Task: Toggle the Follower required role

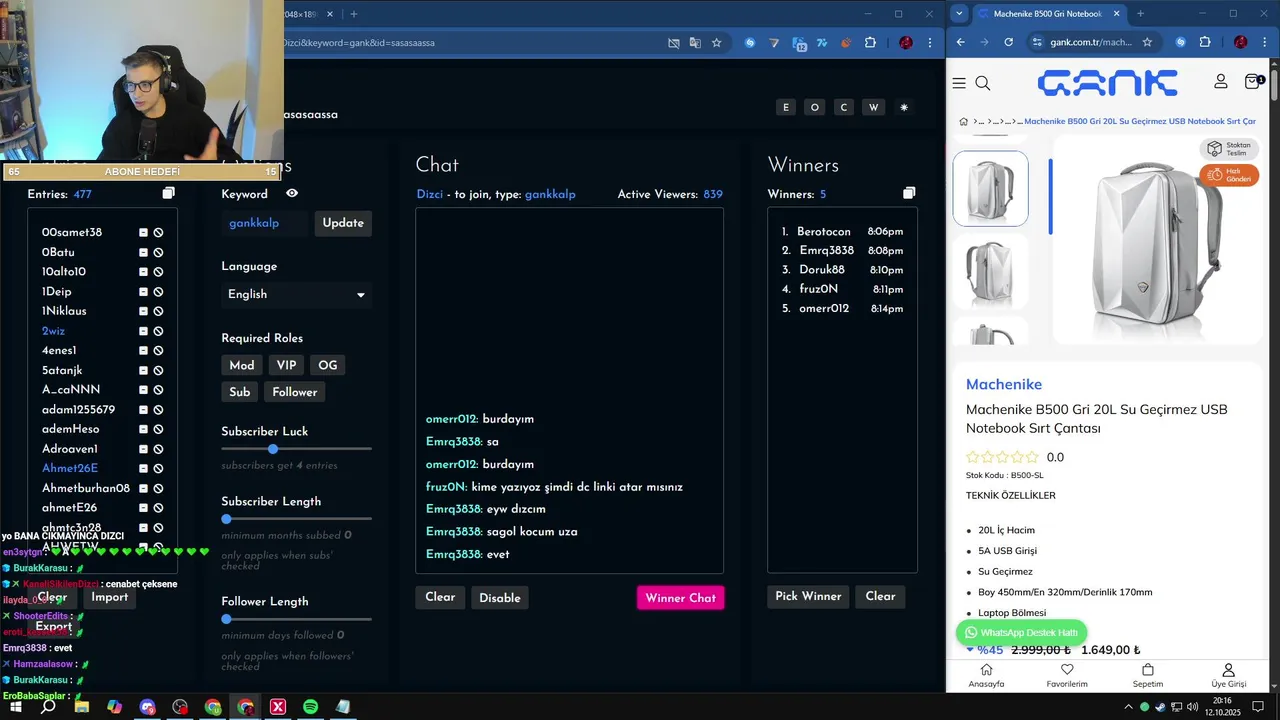Action: 295,392
